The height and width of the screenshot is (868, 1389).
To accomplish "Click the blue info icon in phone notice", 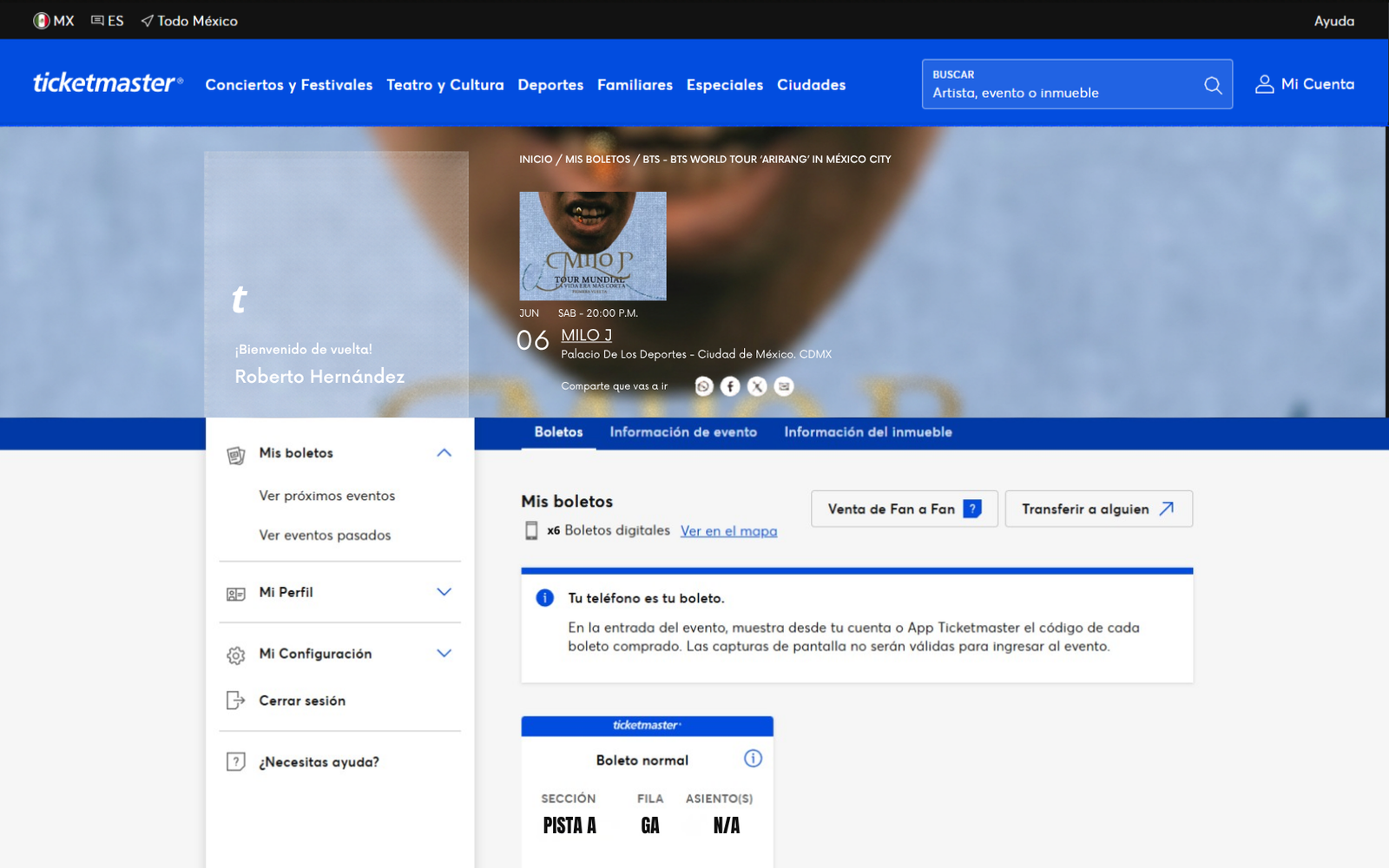I will tap(545, 598).
